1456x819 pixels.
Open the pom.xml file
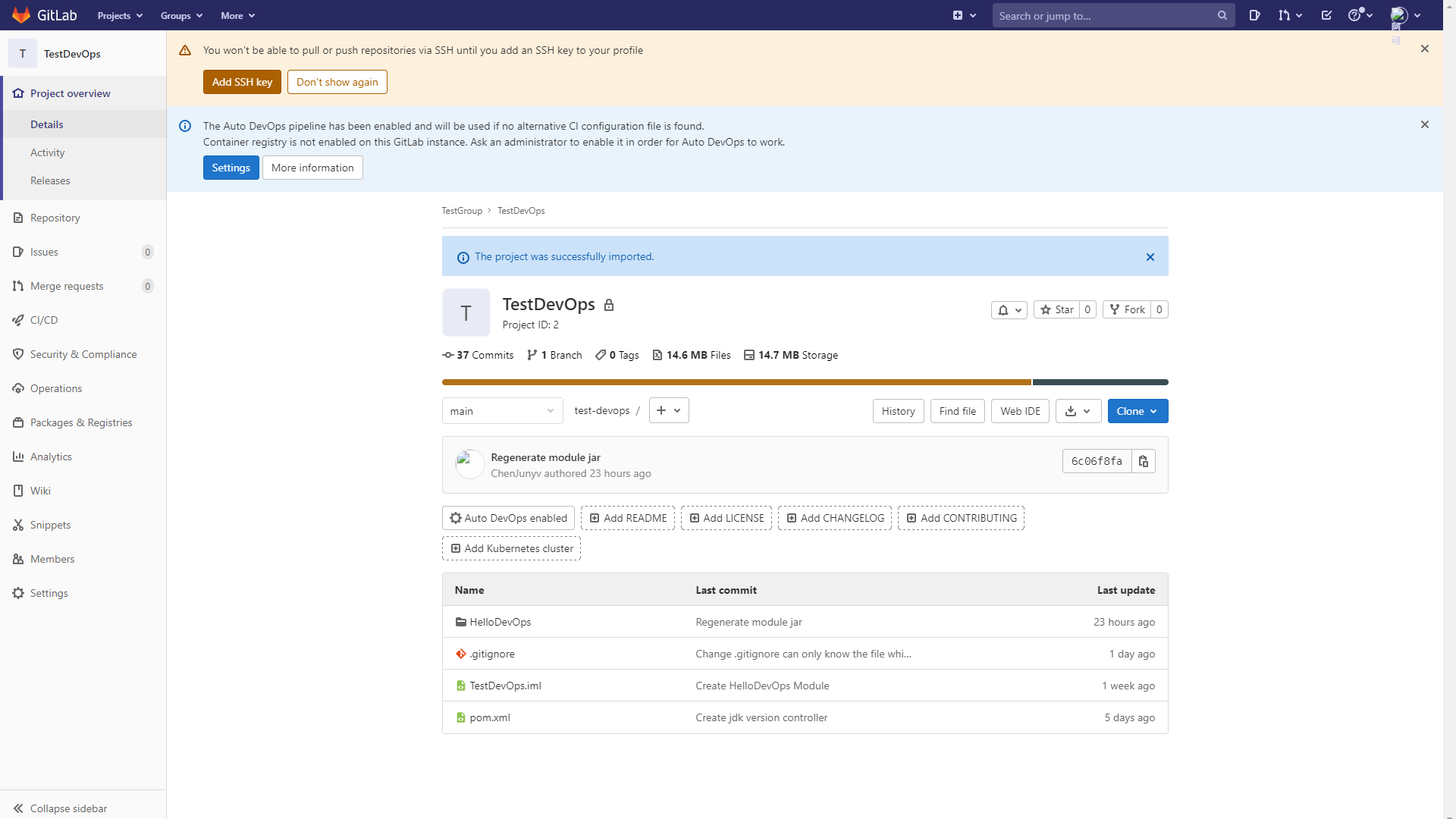(x=490, y=717)
